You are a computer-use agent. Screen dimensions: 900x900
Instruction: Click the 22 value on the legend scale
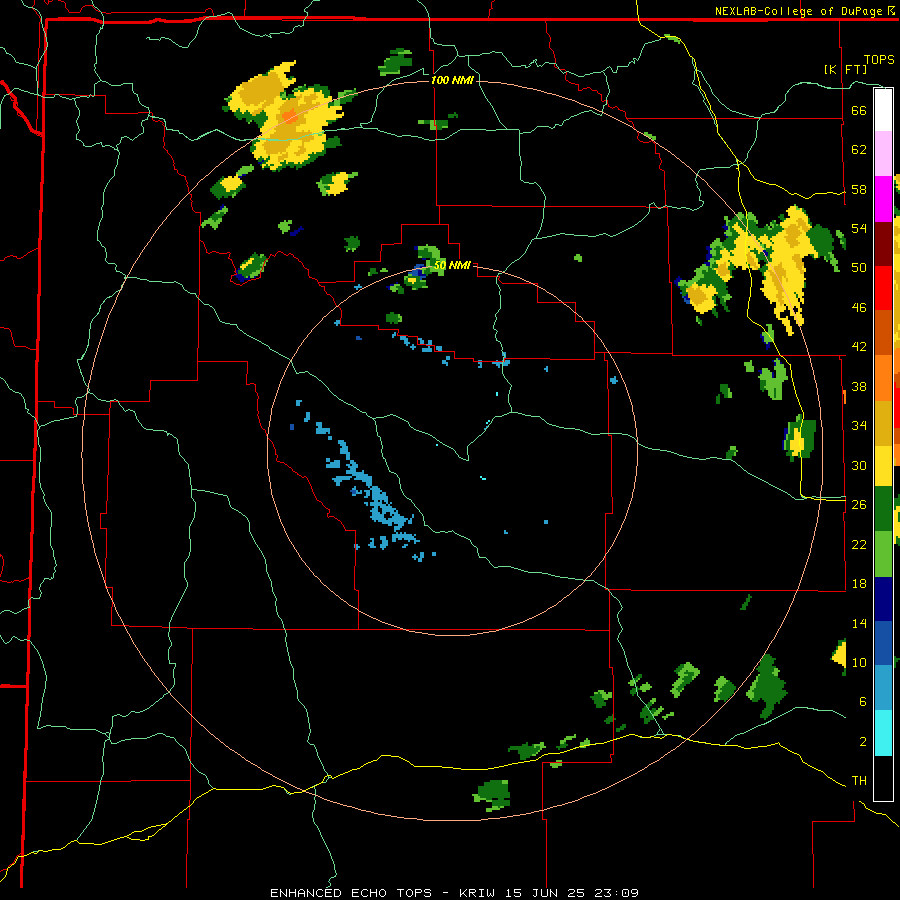point(859,544)
